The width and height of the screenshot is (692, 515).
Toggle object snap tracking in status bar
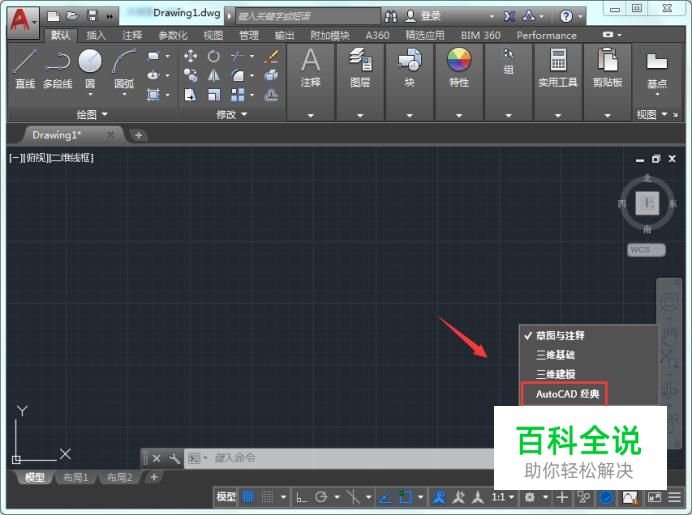coord(385,497)
